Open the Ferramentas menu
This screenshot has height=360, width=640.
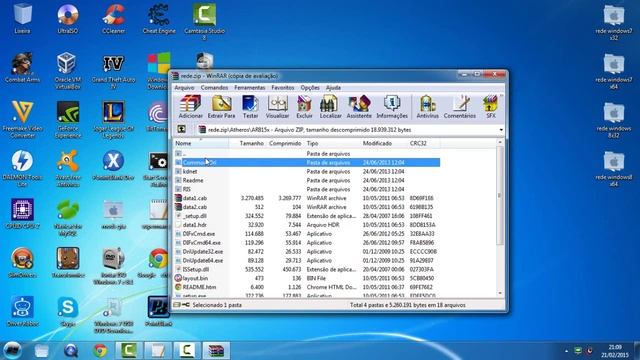[x=250, y=88]
